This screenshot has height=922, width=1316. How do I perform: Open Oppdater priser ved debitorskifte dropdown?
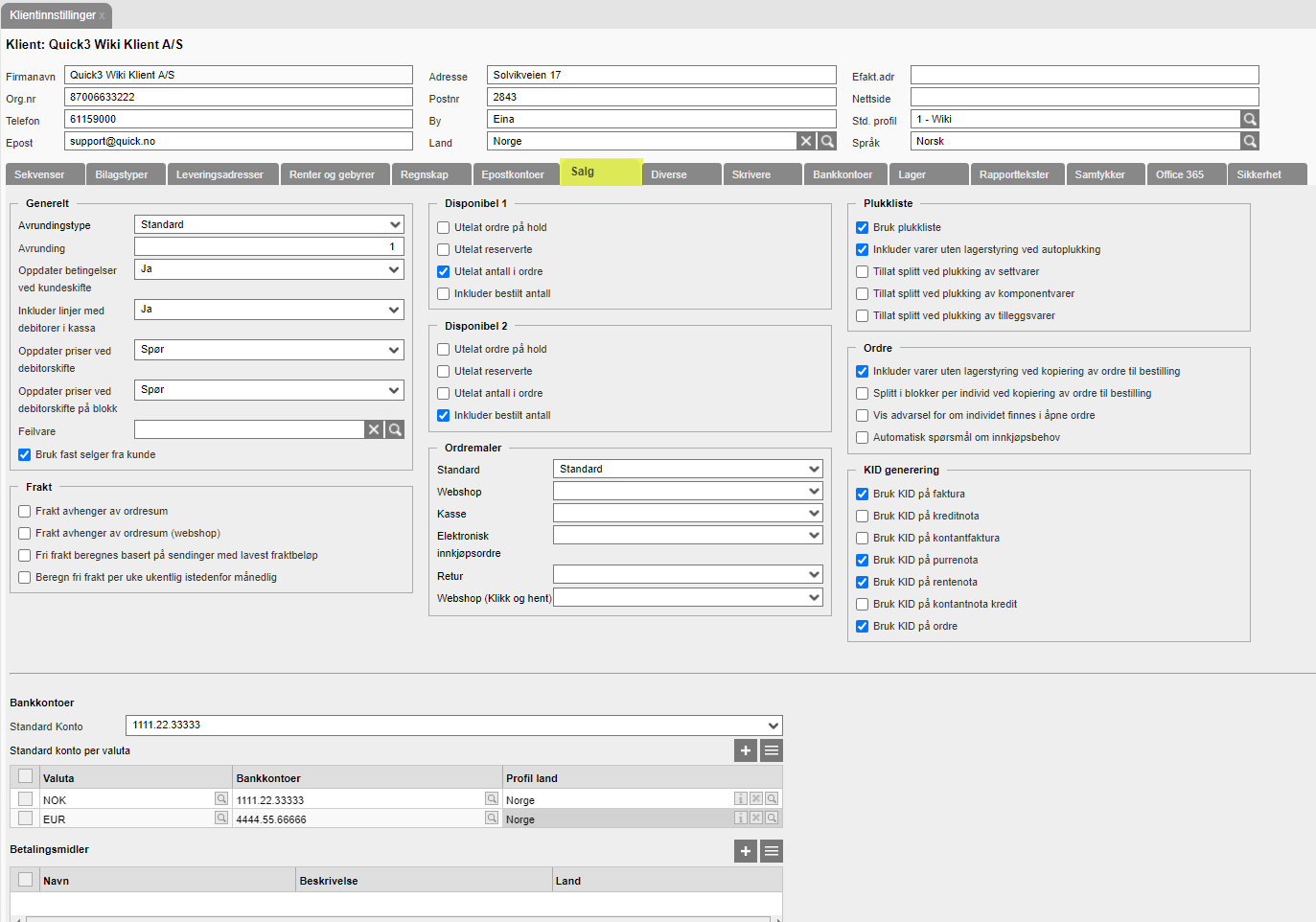269,350
